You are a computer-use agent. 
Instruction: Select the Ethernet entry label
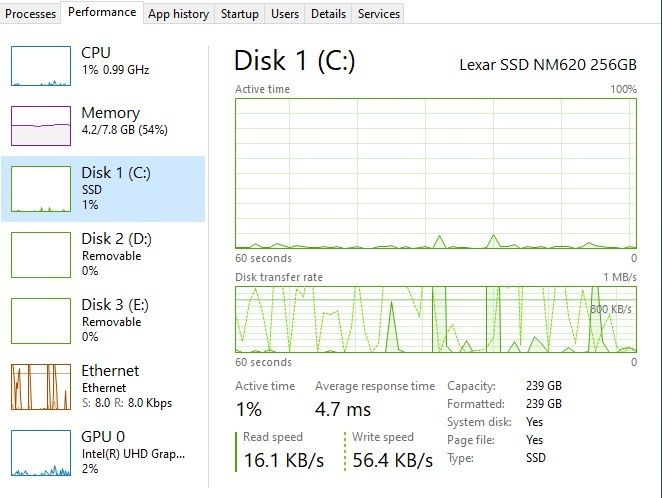click(110, 371)
